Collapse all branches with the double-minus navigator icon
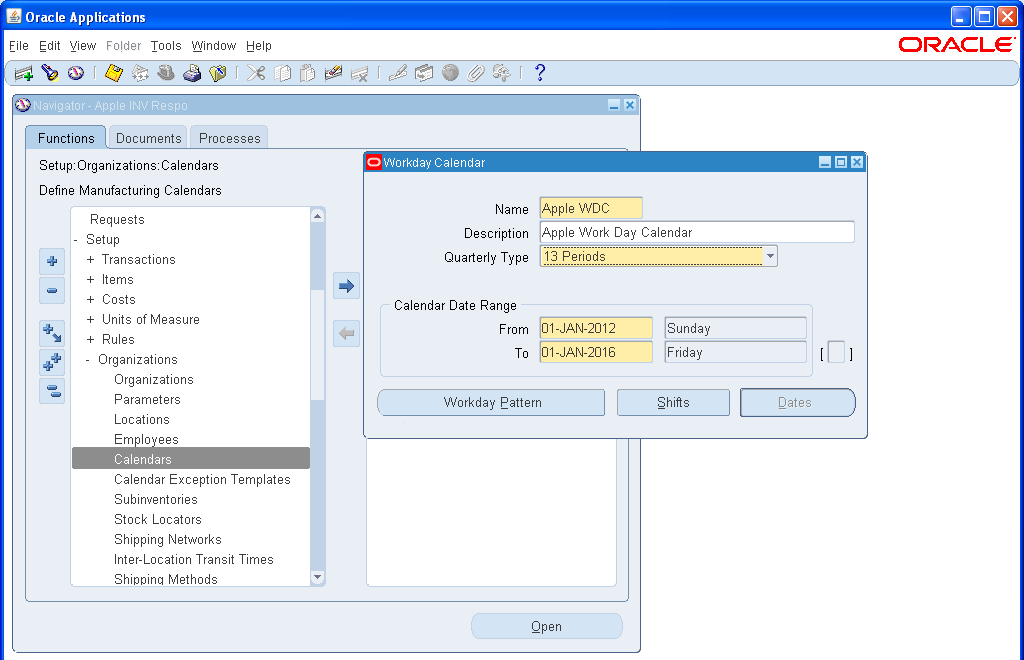The width and height of the screenshot is (1024, 660). (x=52, y=390)
